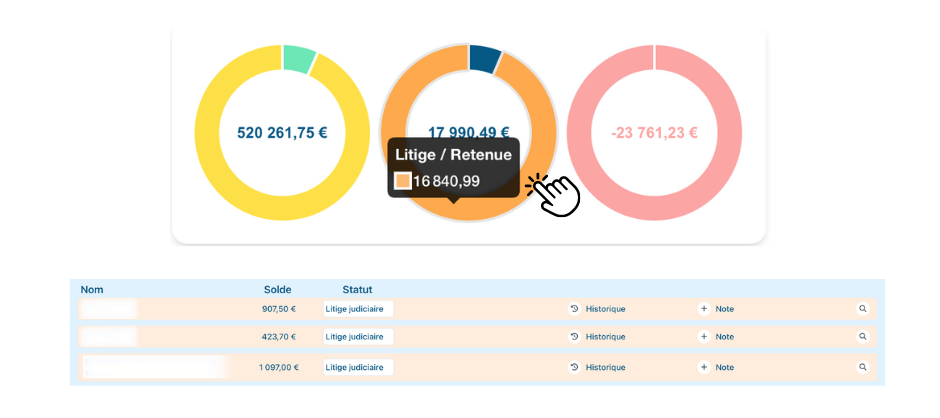The image size is (940, 418).
Task: Click the history clock icon in the 907,50 € row
Action: coord(574,309)
